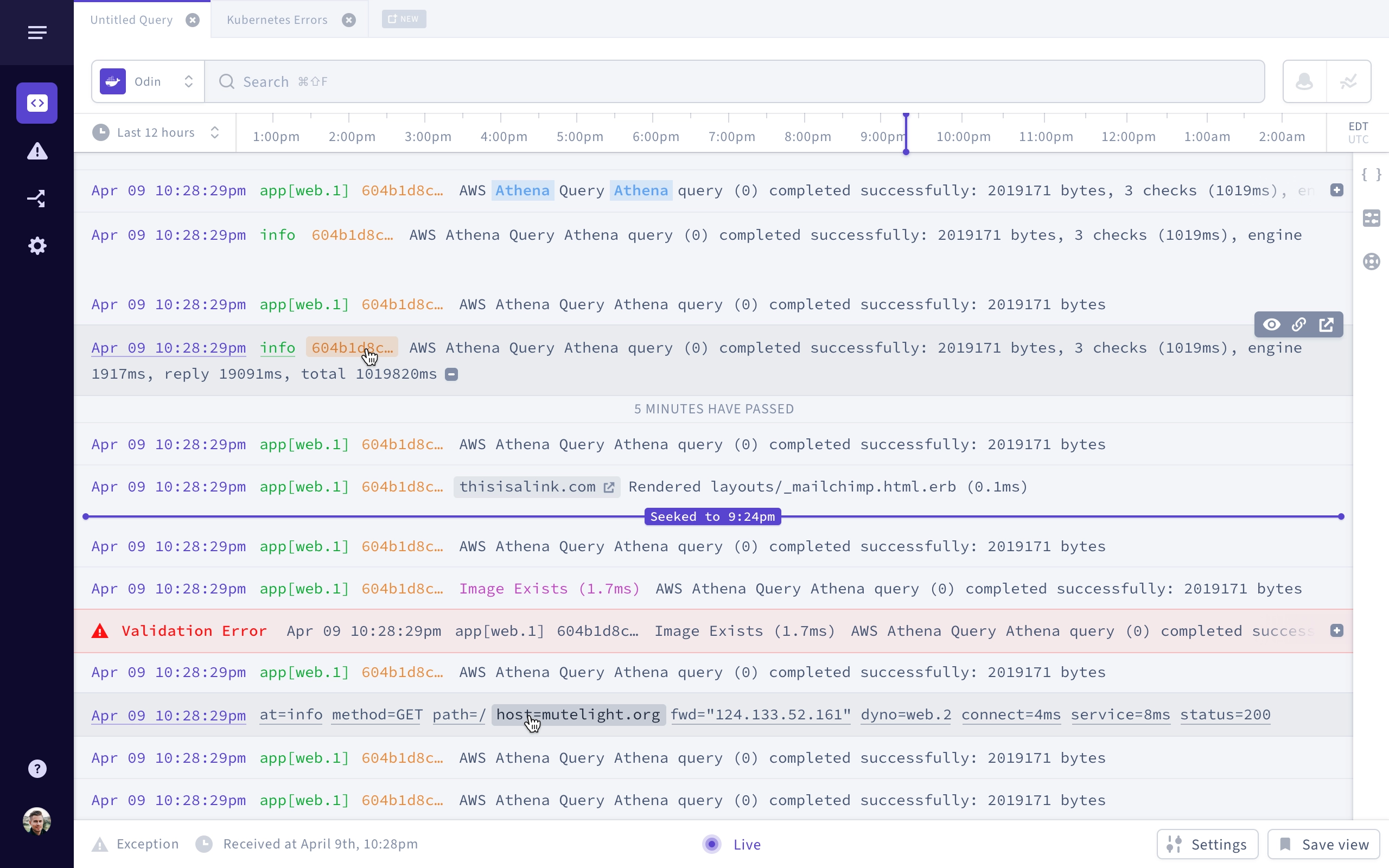Collapse the expanded log line after 1019820ms

pyautogui.click(x=452, y=375)
